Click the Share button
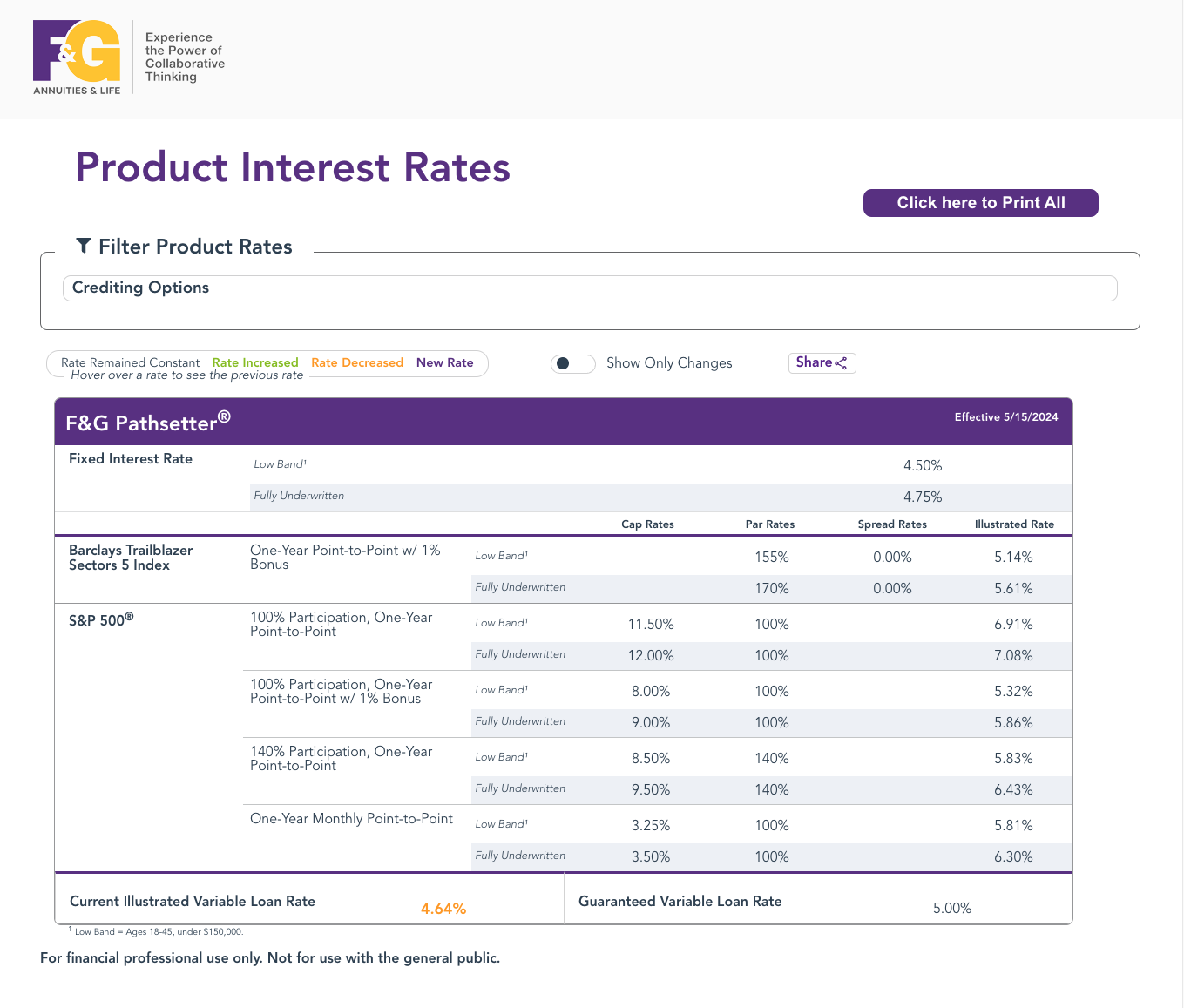Screen dimensions: 1184x1008 (x=822, y=362)
